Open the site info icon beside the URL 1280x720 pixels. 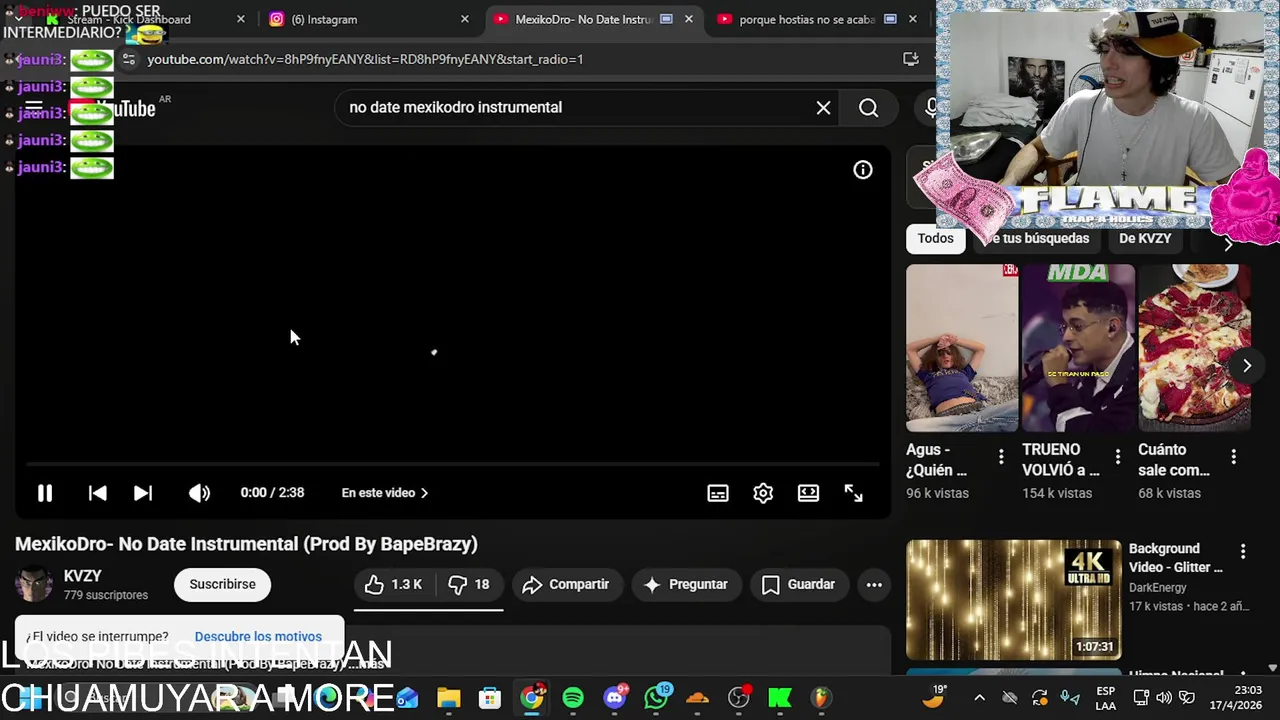tap(129, 59)
